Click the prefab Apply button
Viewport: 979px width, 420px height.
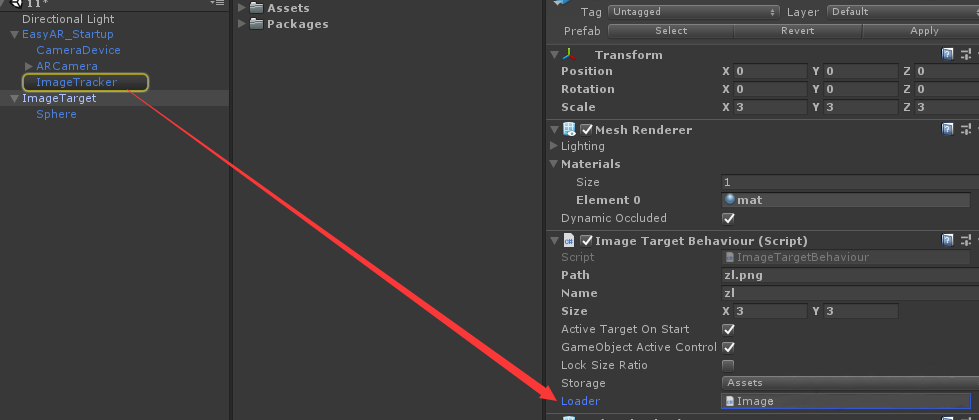point(924,31)
